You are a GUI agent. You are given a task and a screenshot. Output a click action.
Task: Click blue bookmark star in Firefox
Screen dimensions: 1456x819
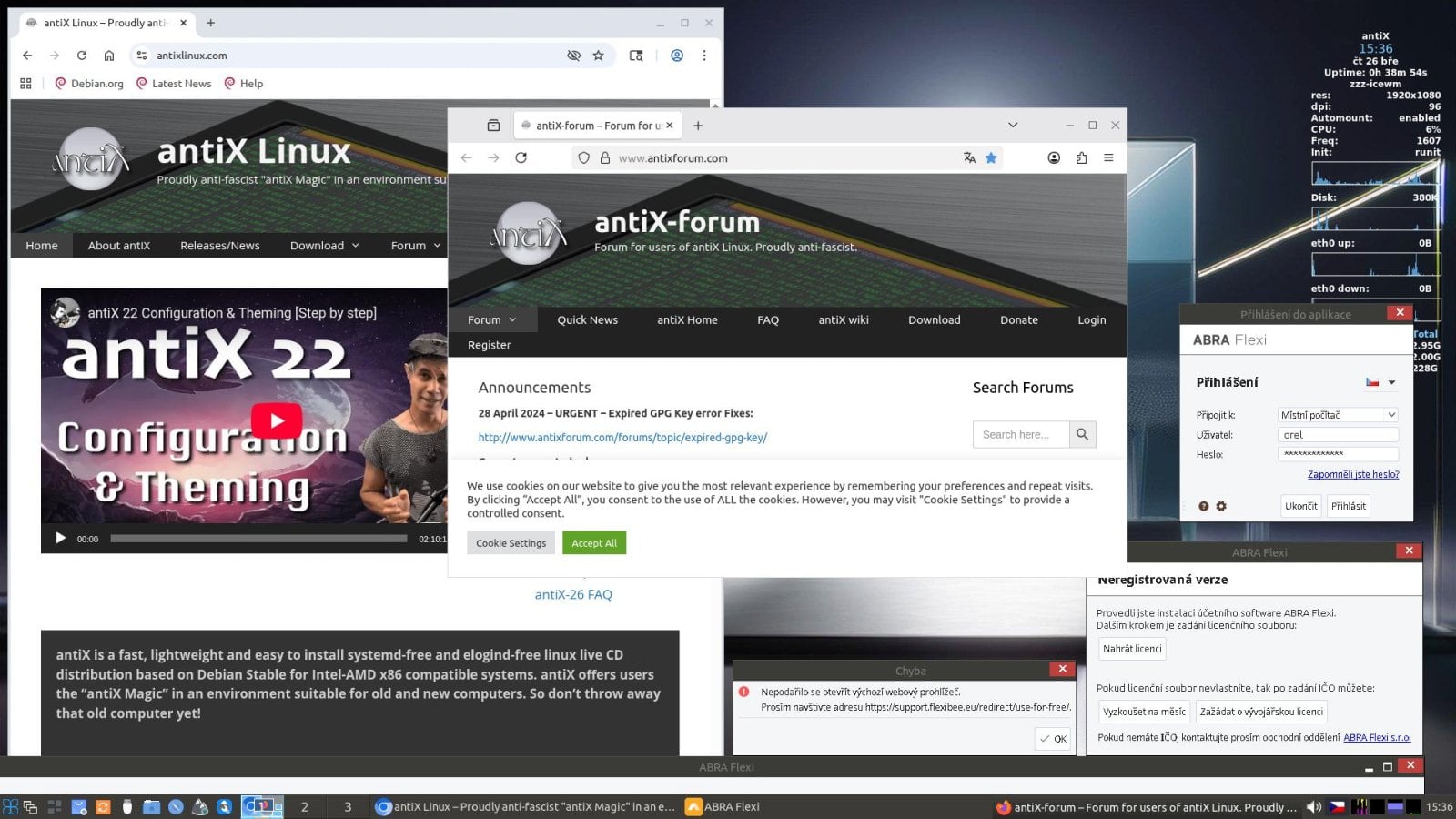(x=991, y=157)
